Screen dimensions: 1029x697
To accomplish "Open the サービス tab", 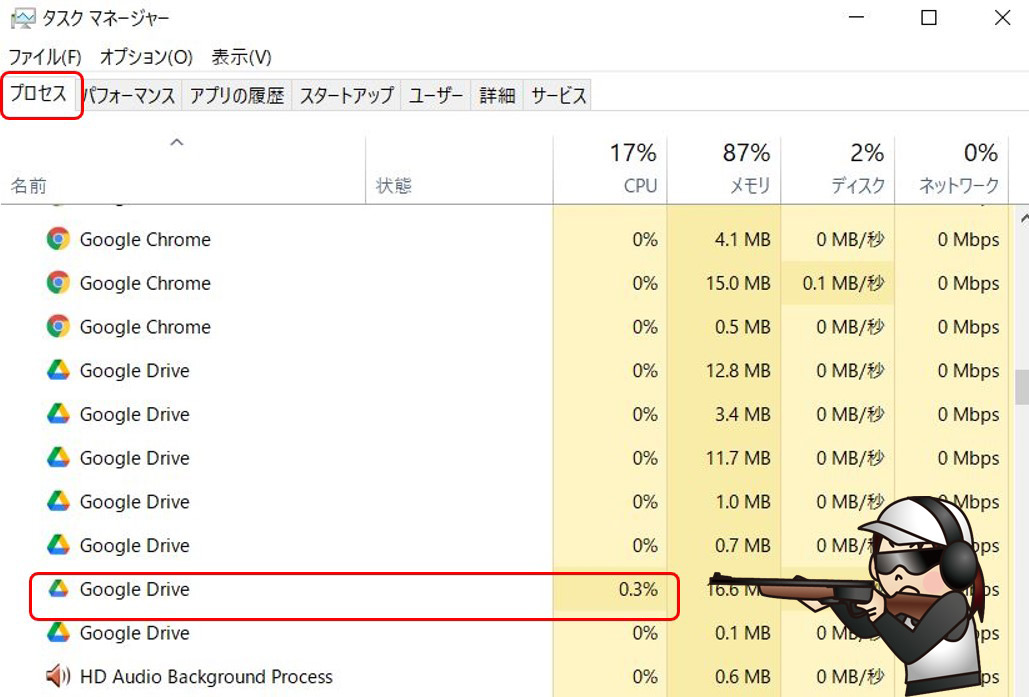I will coord(558,96).
